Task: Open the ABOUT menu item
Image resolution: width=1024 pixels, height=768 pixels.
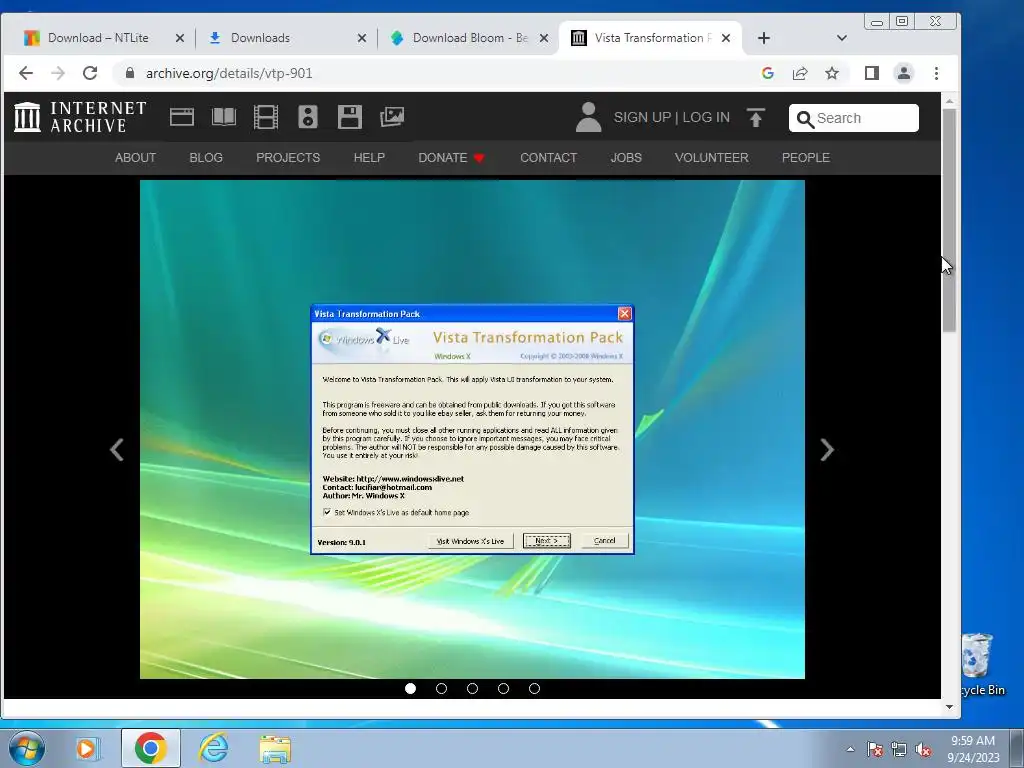Action: coord(135,157)
